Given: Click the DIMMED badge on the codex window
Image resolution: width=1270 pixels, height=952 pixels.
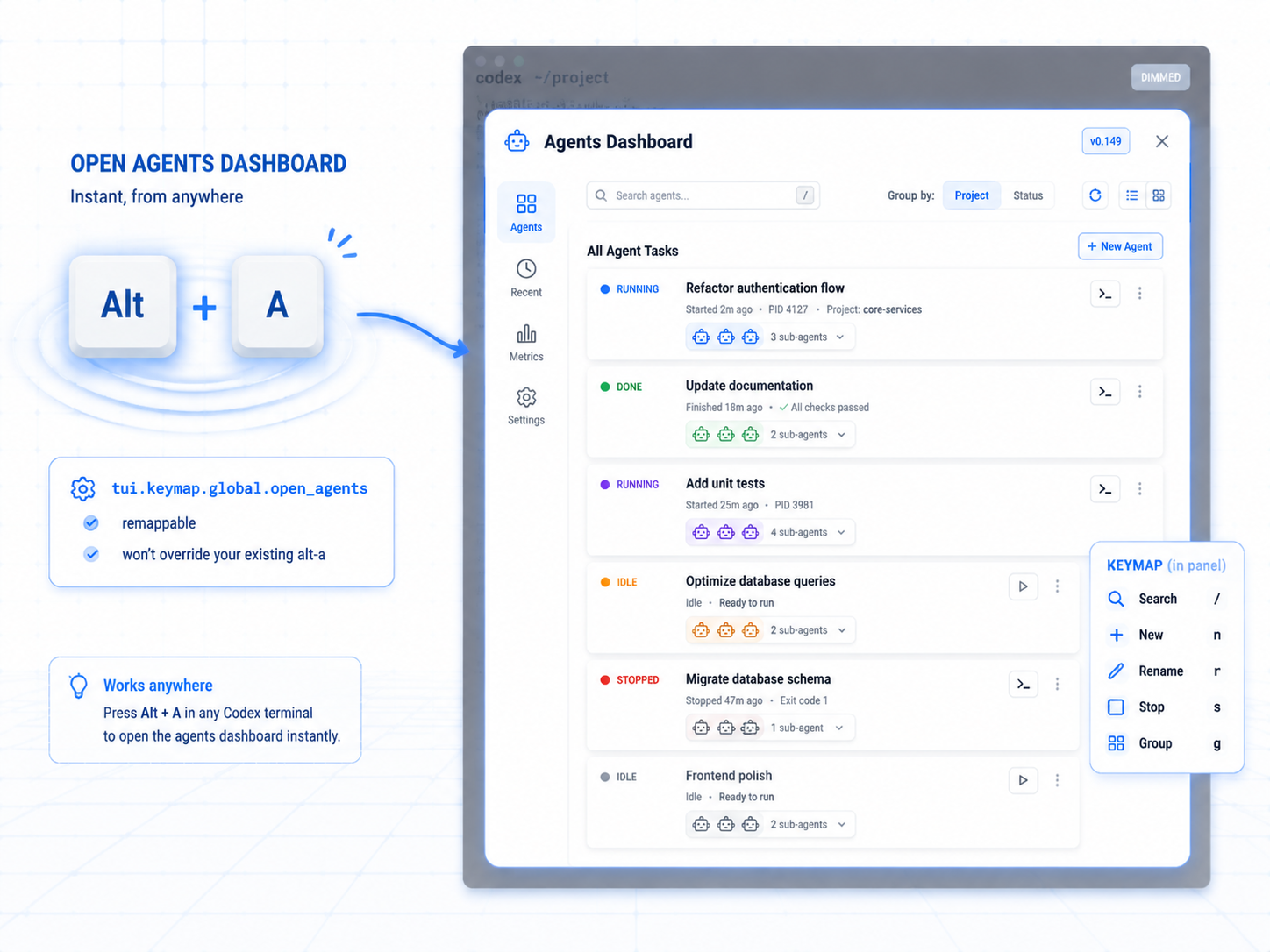Looking at the screenshot, I should [1160, 77].
